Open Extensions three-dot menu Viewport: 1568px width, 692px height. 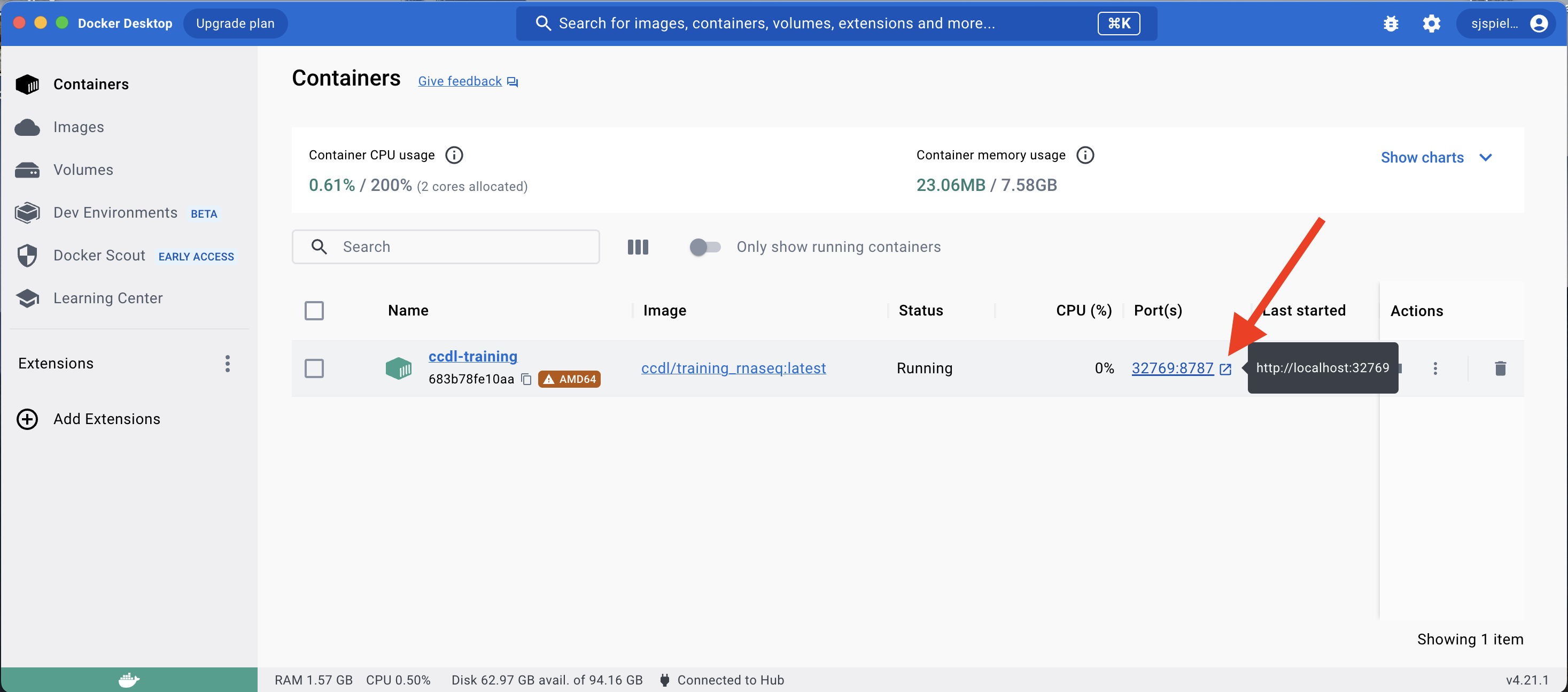click(228, 364)
